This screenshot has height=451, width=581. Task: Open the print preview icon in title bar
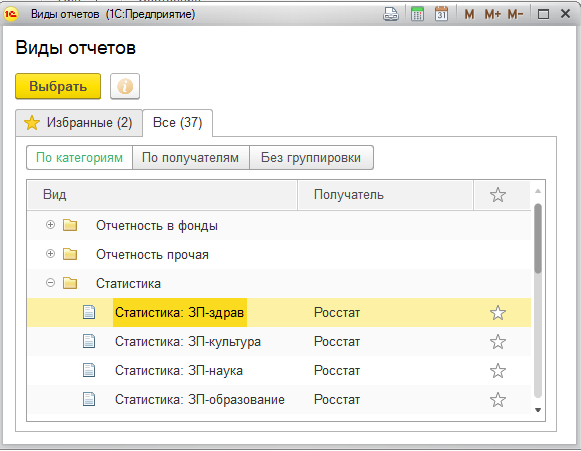(391, 14)
